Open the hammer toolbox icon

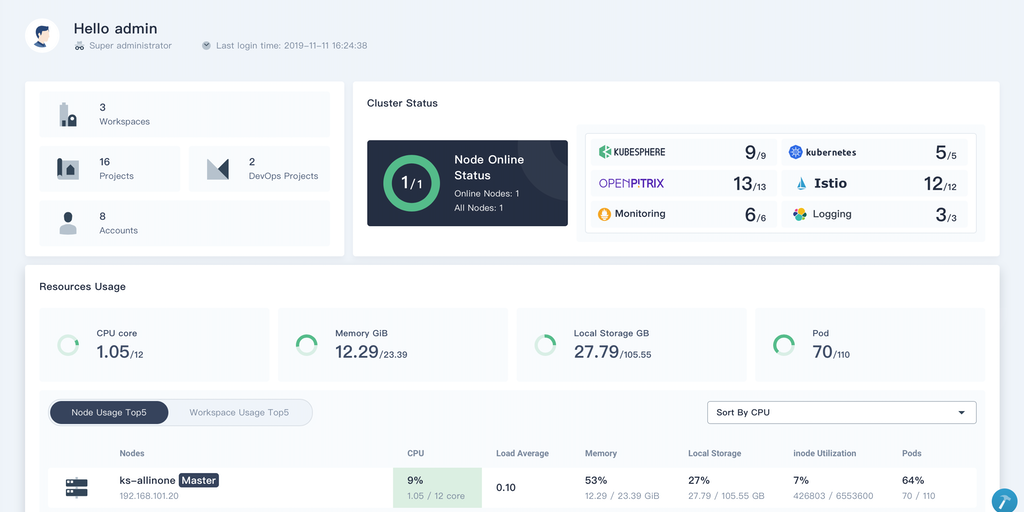(1003, 499)
